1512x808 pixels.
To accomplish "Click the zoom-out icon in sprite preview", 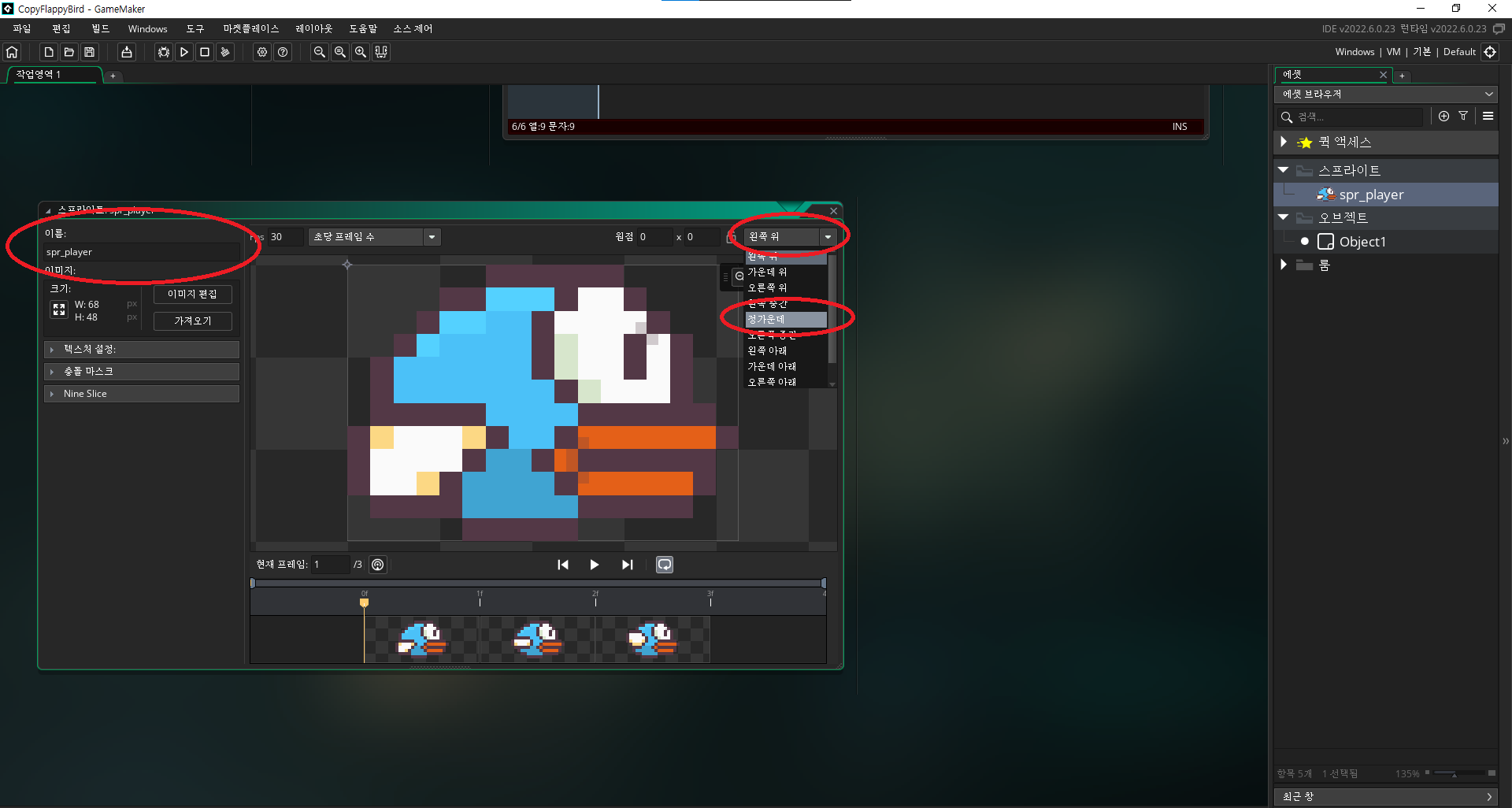I will point(739,276).
